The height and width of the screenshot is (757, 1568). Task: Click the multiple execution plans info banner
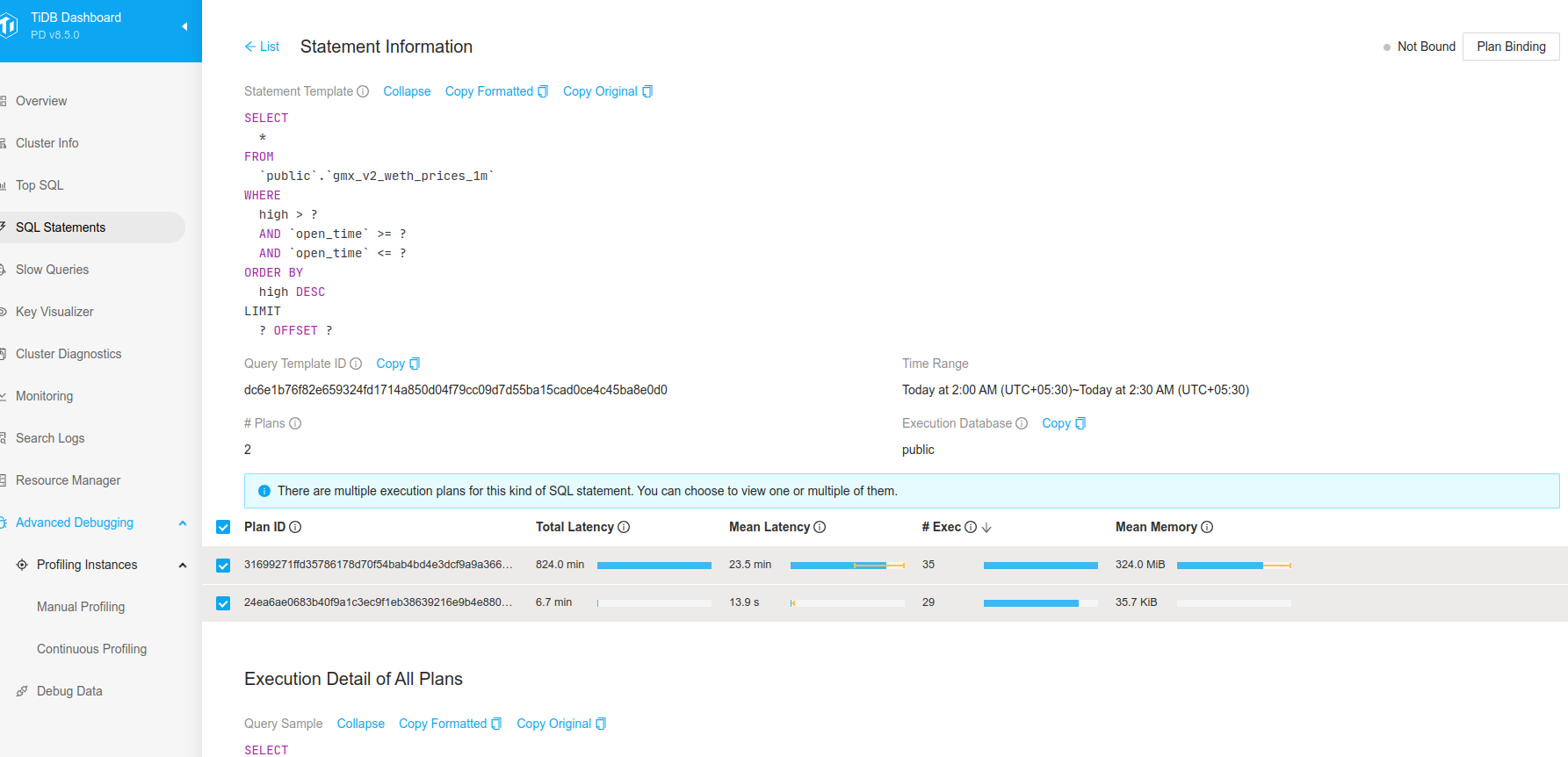click(901, 491)
